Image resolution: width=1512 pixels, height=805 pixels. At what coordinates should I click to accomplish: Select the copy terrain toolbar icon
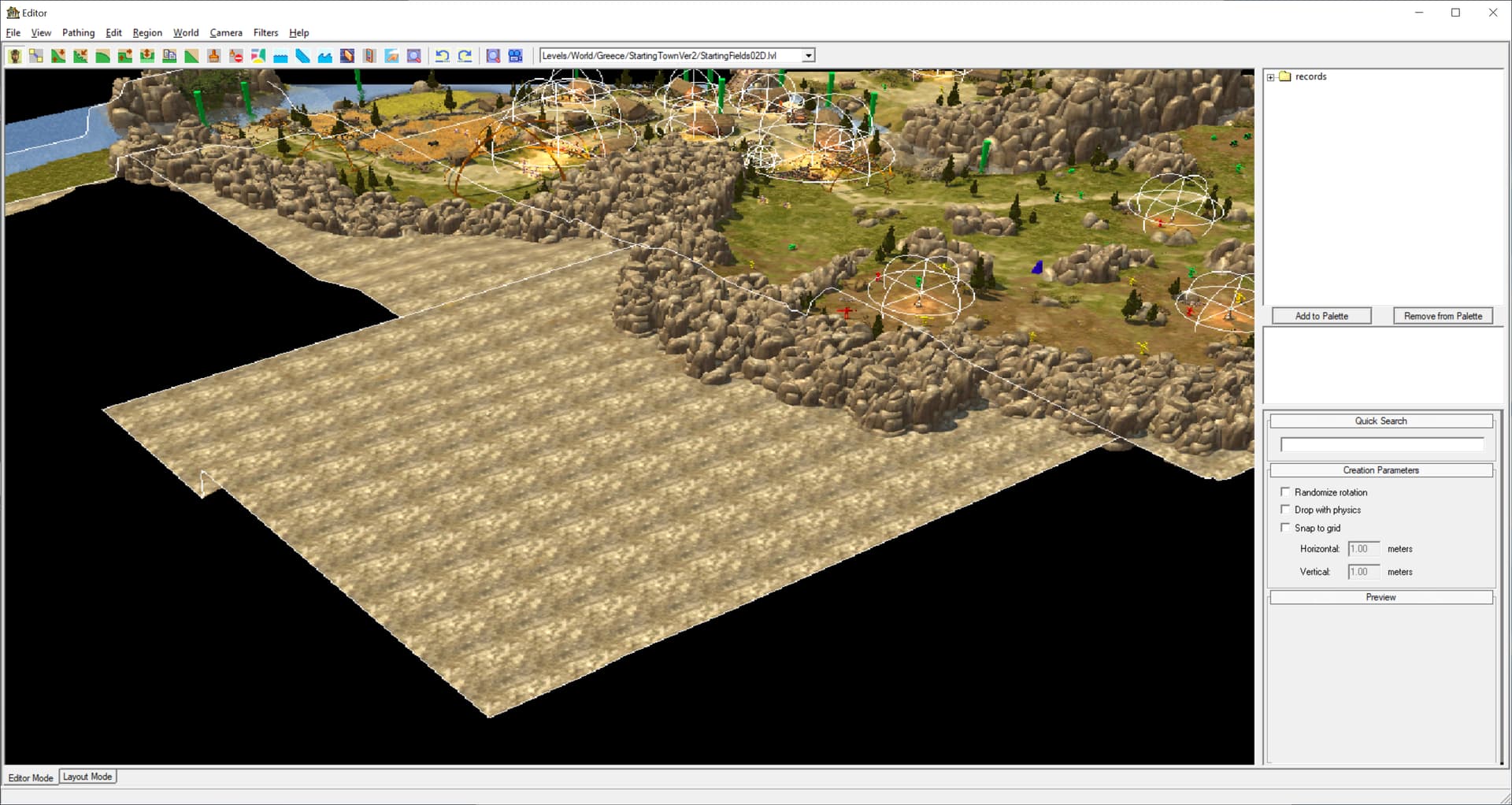pyautogui.click(x=169, y=56)
